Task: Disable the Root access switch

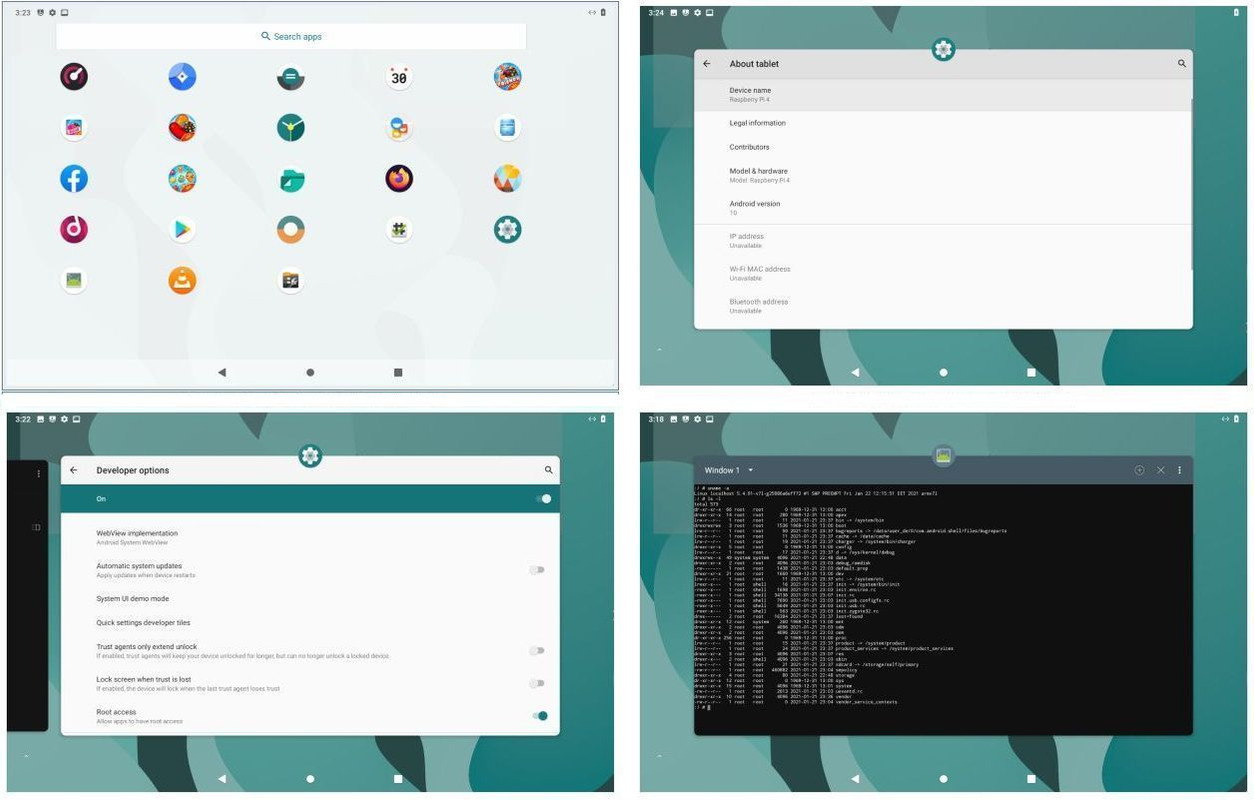Action: [540, 716]
